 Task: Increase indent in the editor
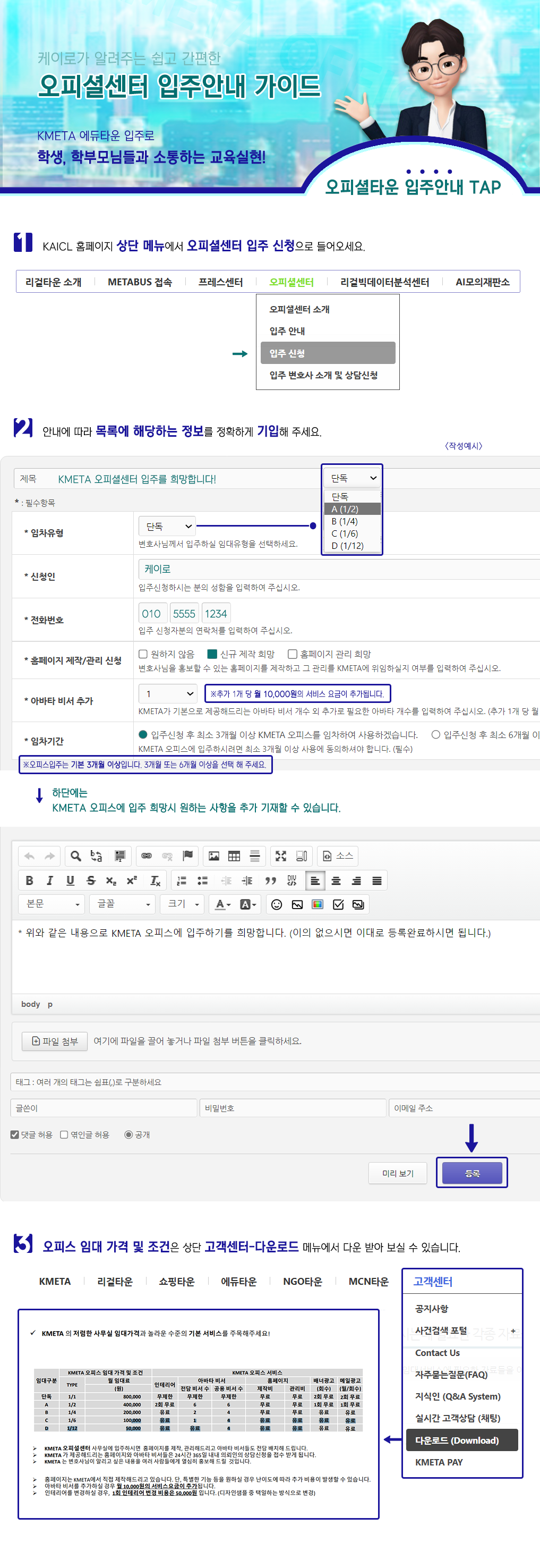(247, 880)
